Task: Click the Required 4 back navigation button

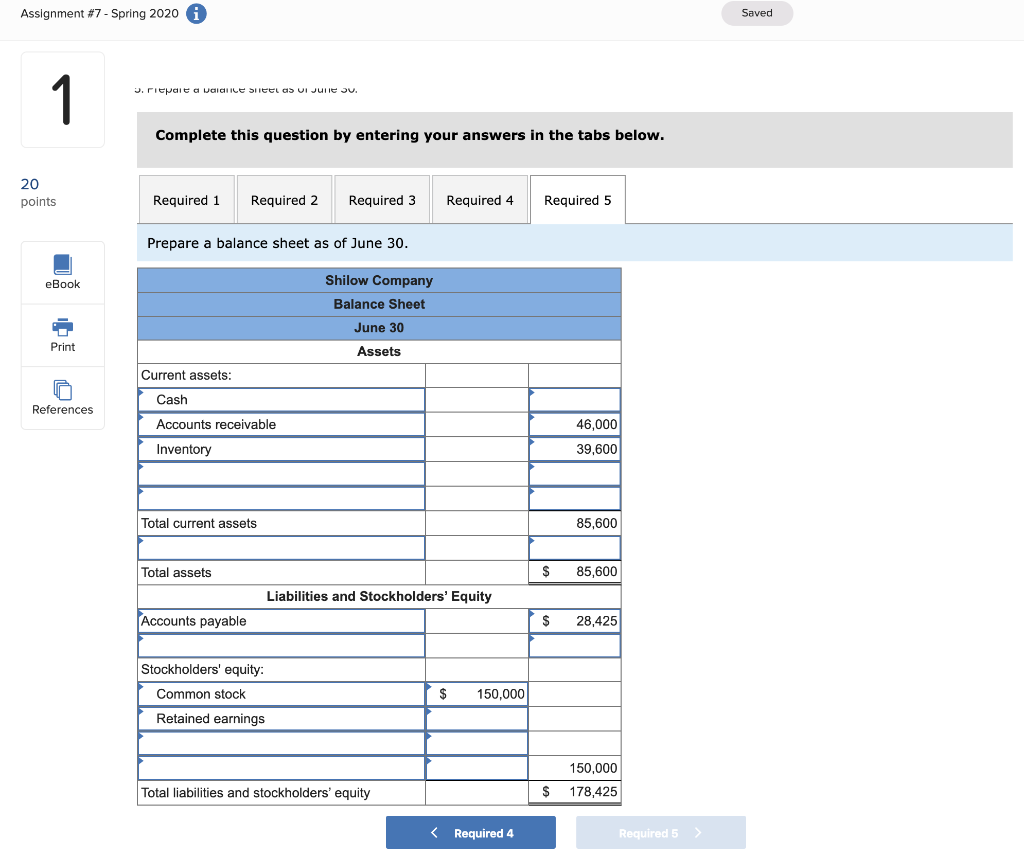Action: pyautogui.click(x=470, y=832)
